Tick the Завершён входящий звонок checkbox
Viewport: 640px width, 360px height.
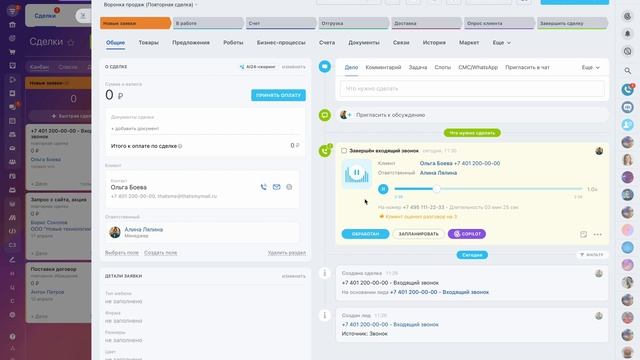click(344, 151)
